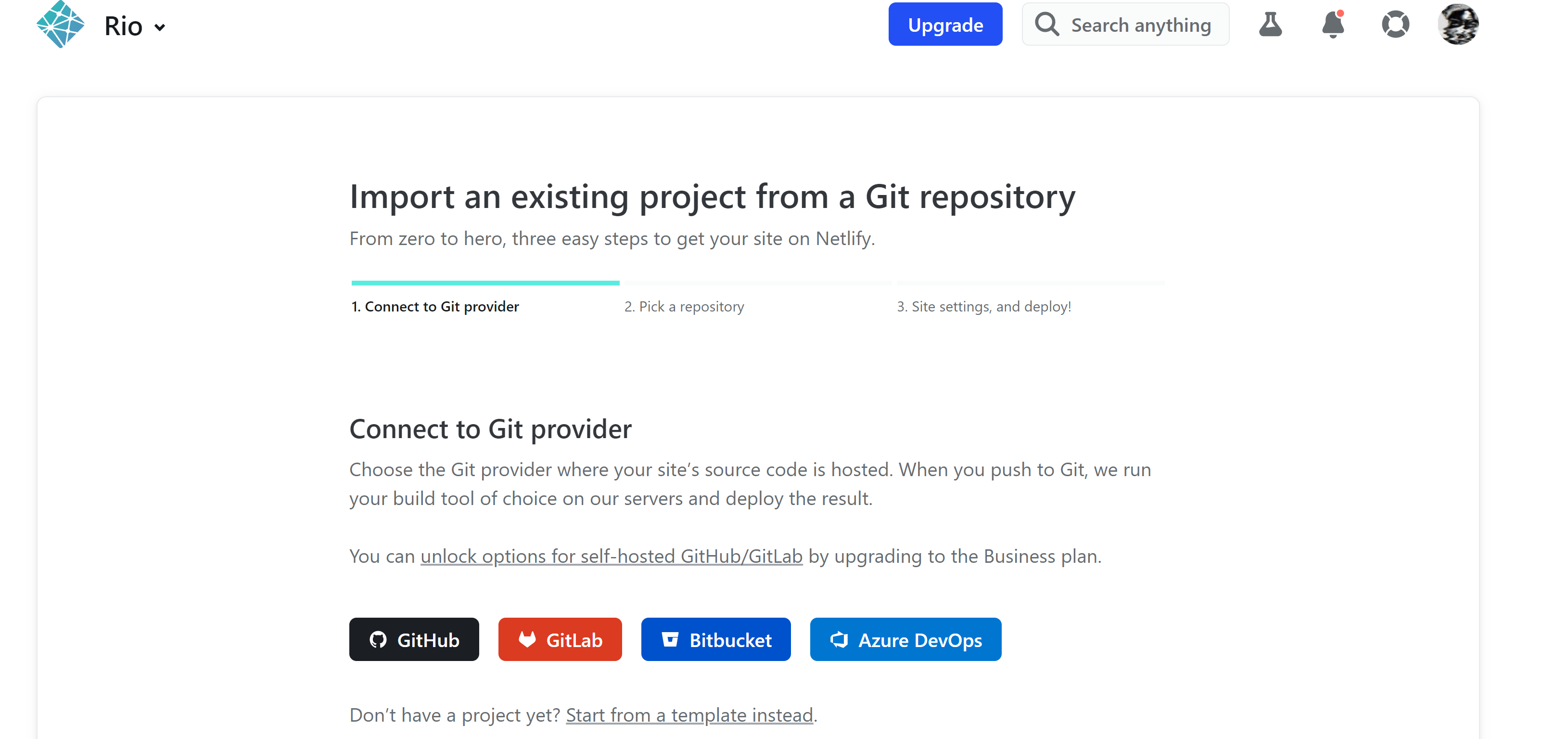
Task: Select step 3 Site settings, and deploy
Action: coord(983,307)
